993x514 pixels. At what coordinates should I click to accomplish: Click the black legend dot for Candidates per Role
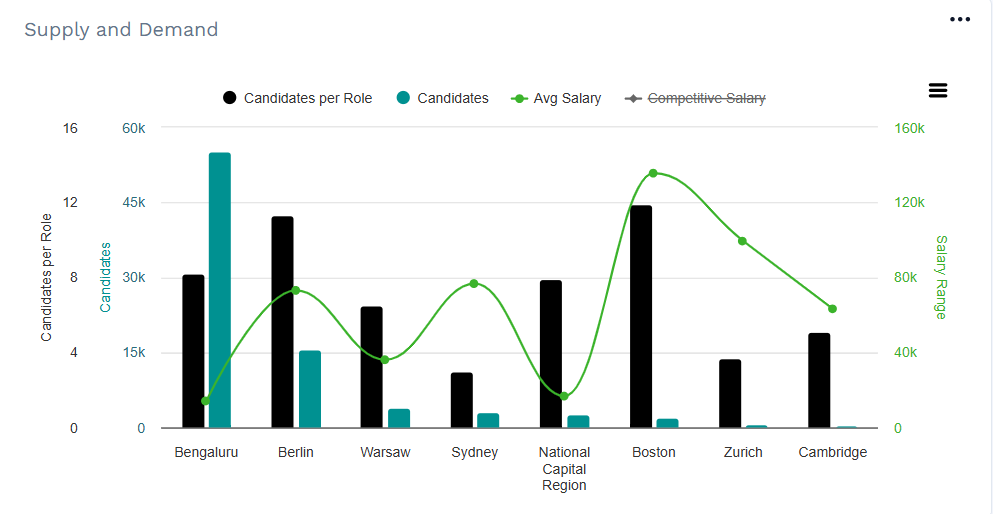(x=230, y=98)
